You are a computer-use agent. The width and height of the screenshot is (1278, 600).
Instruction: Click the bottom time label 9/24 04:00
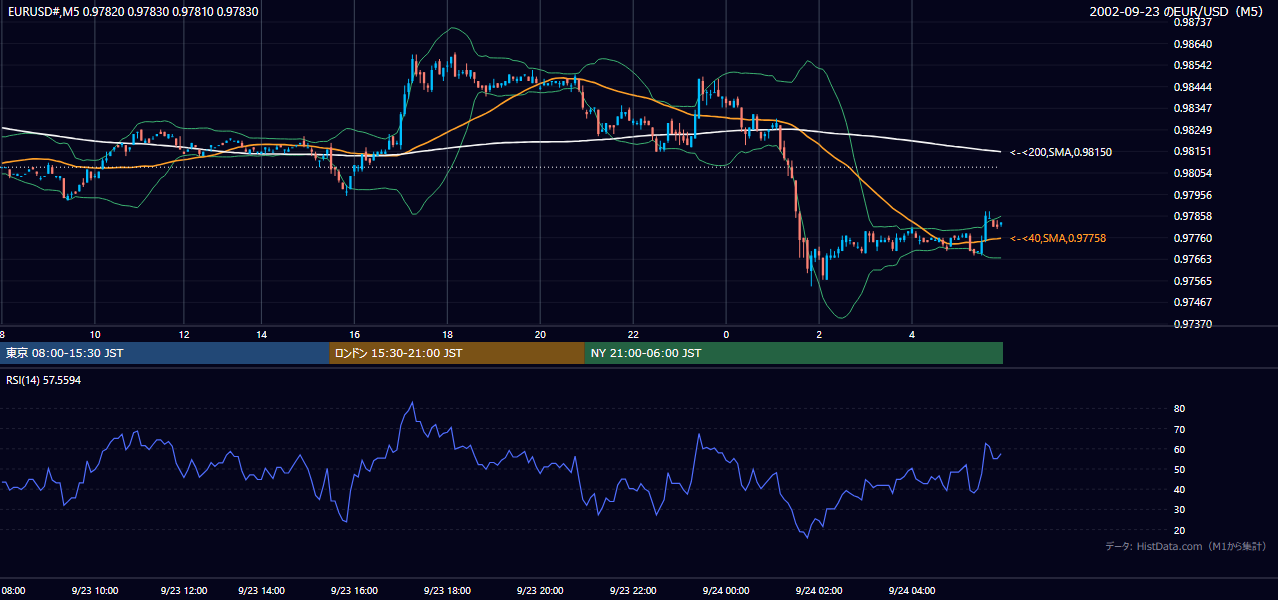coord(912,590)
